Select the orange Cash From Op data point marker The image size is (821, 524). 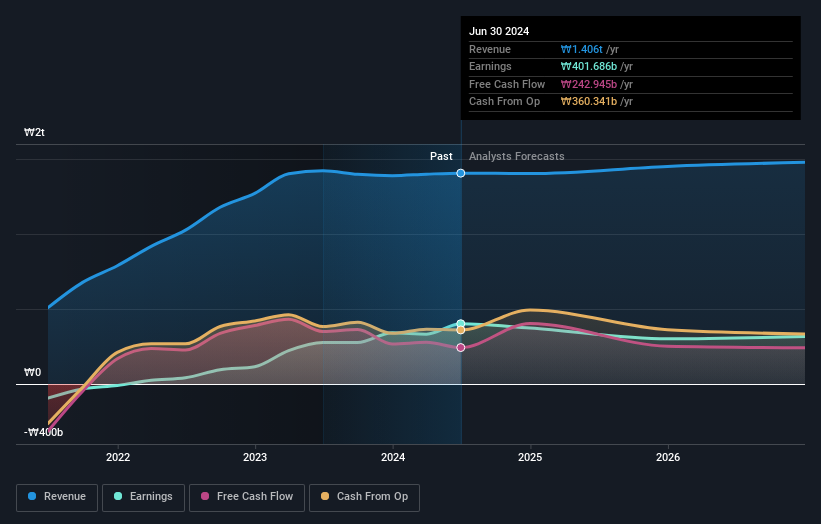coord(461,330)
